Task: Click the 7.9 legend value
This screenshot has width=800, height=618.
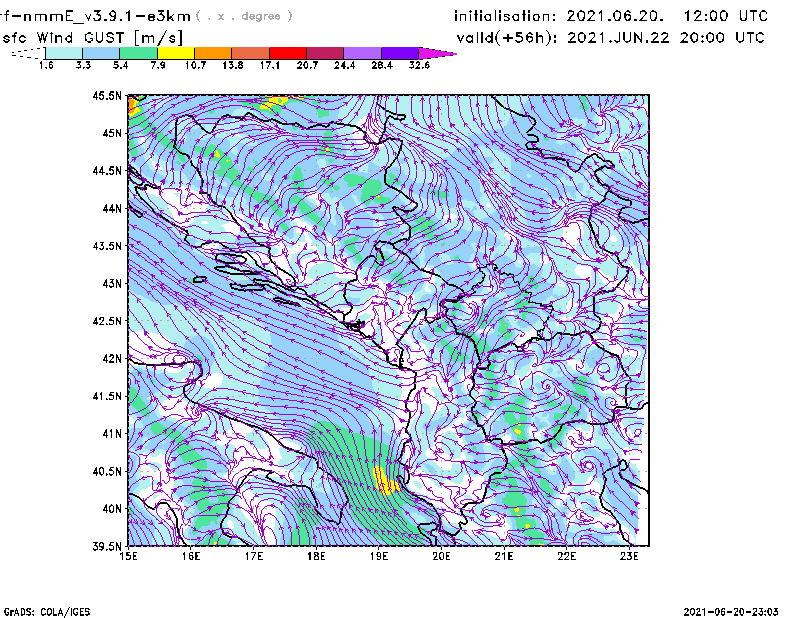Action: click(158, 65)
